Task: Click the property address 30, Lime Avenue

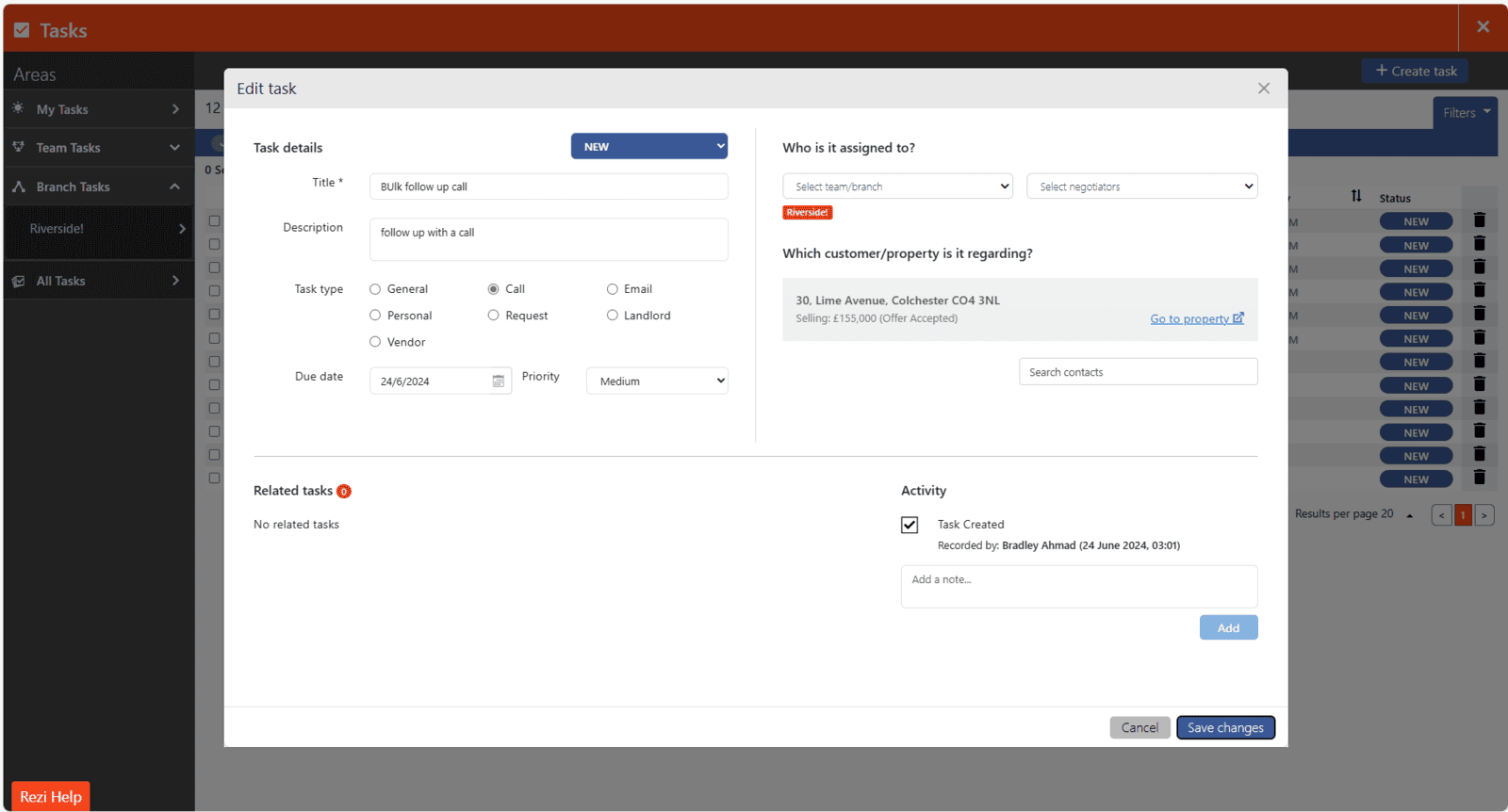Action: tap(897, 300)
